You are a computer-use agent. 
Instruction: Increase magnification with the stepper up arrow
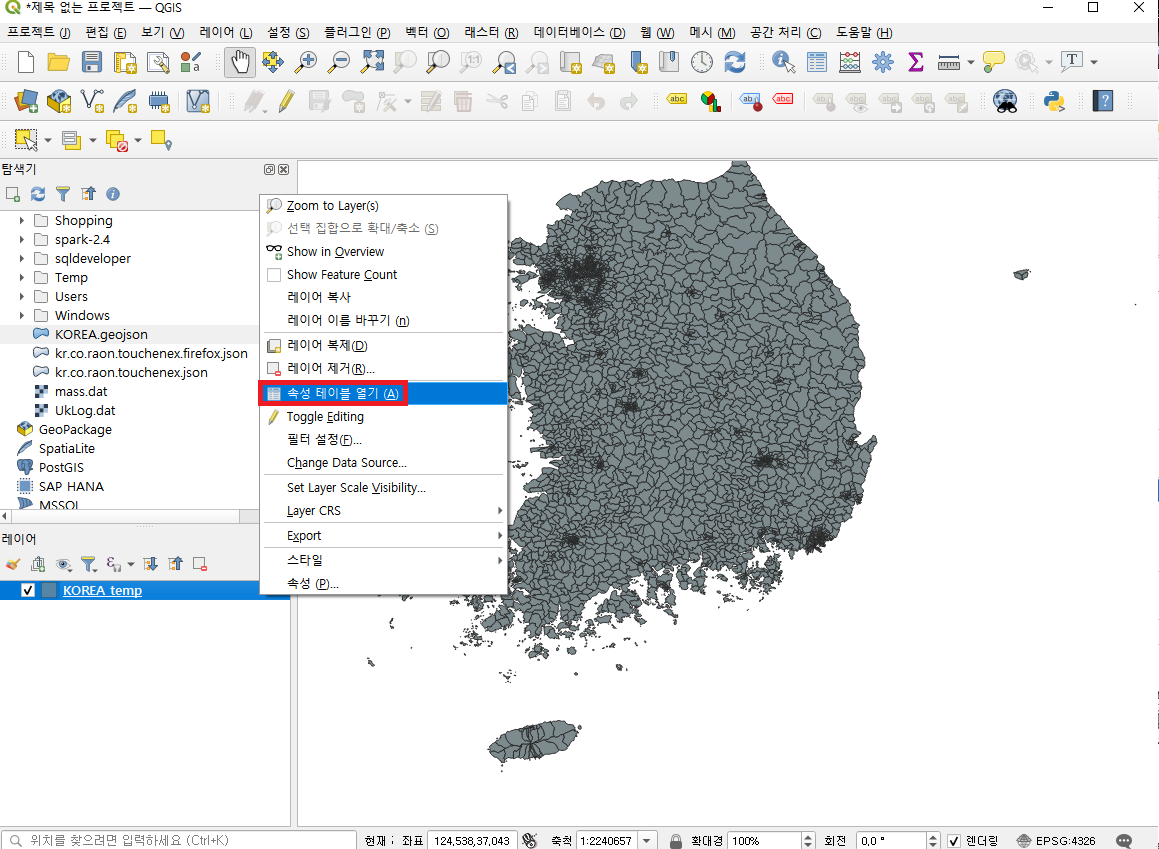coord(807,837)
